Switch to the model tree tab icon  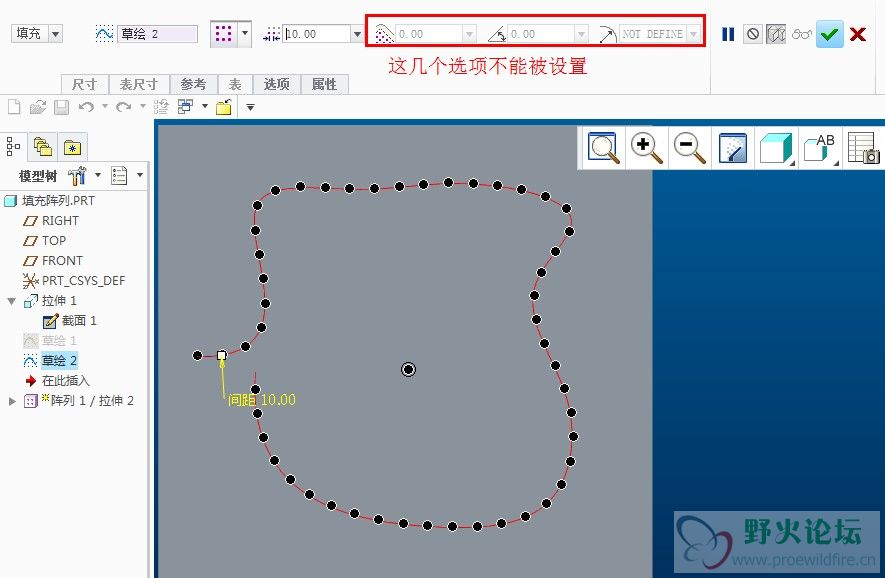(x=13, y=147)
